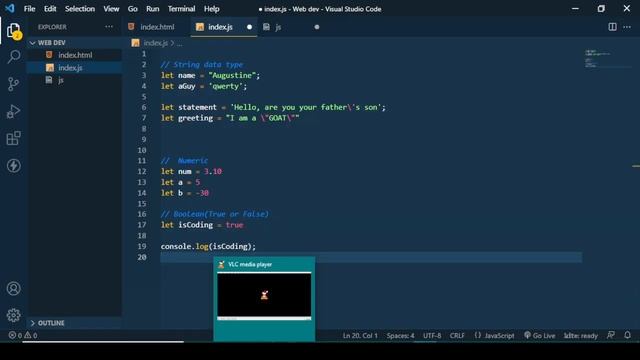Click the VS Code logo icon
The height and width of the screenshot is (360, 640).
tap(10, 8)
